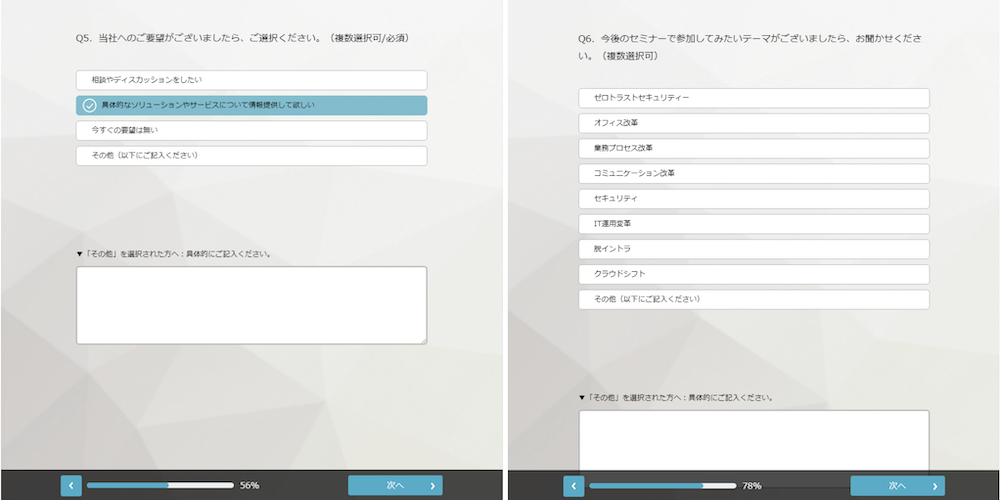Select Q6 その他 (以下にご記入ください) option

[x=753, y=299]
